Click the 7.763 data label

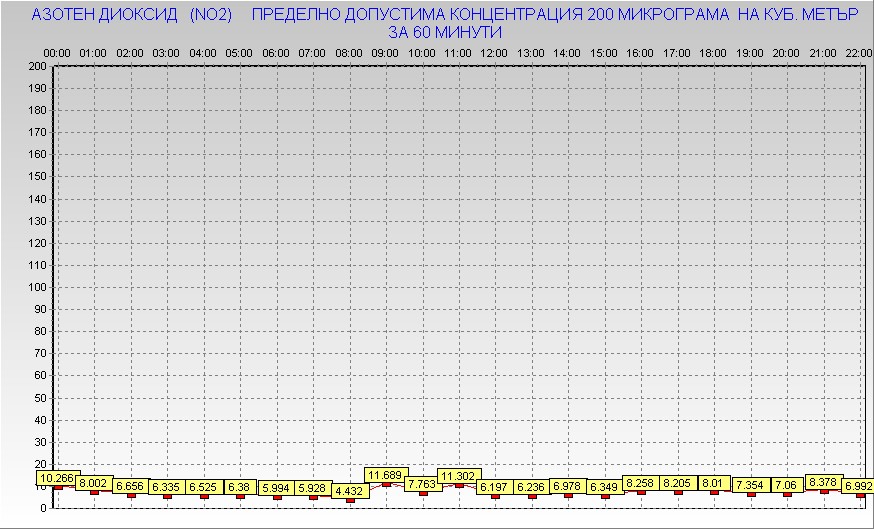coord(423,484)
